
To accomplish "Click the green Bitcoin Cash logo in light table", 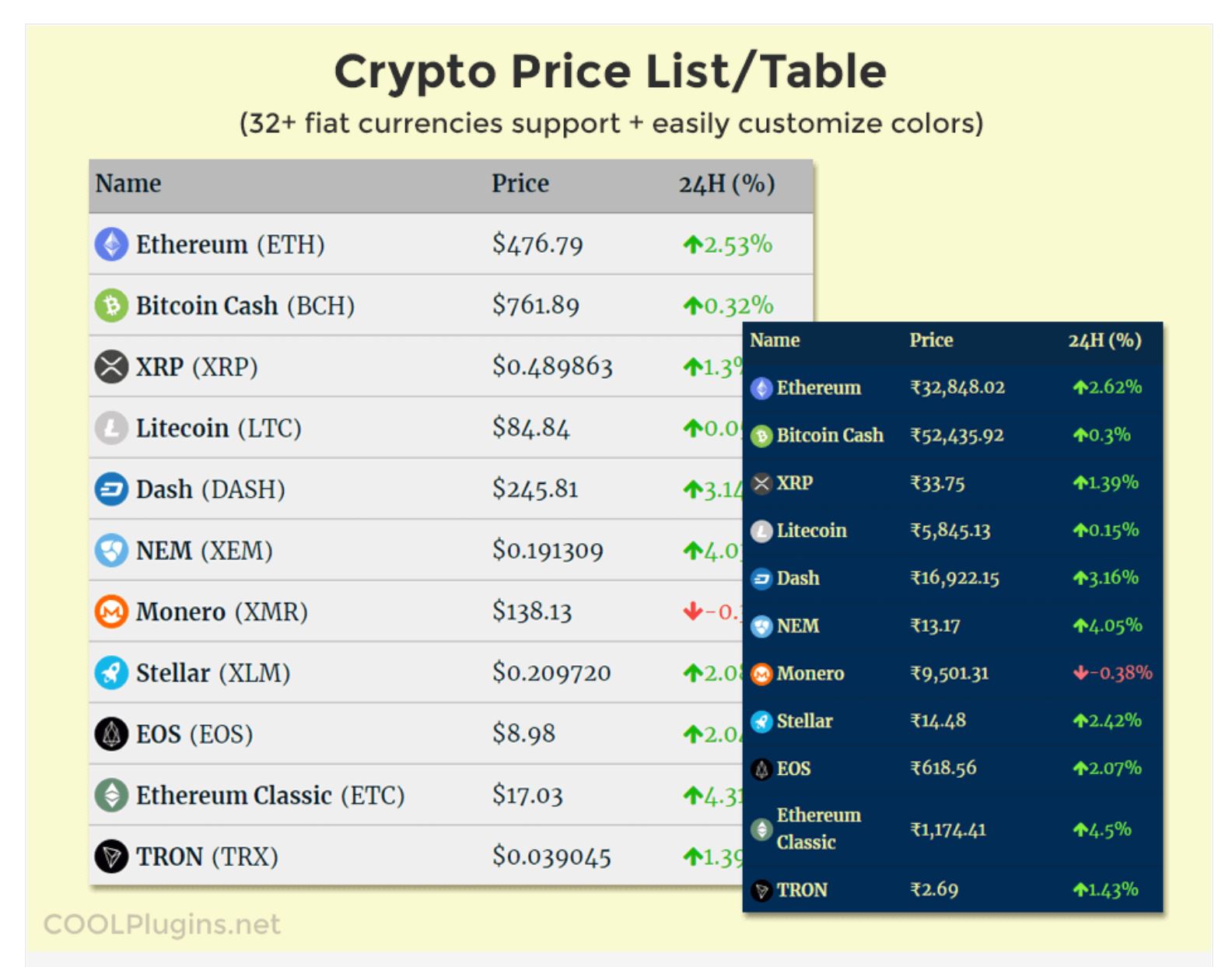I will [x=111, y=306].
